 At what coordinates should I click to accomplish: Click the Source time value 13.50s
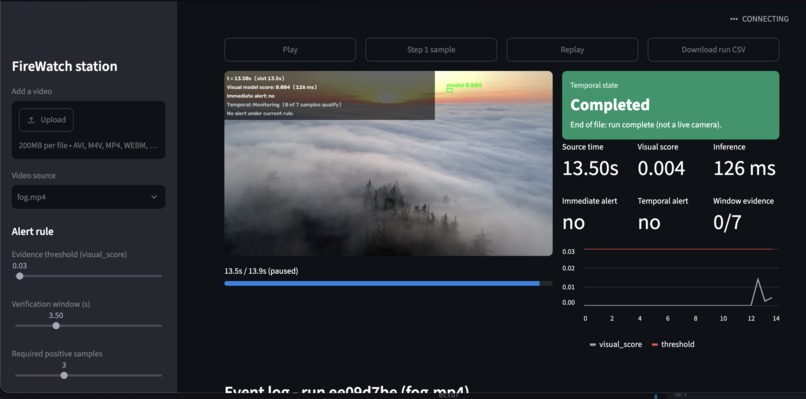pyautogui.click(x=590, y=168)
